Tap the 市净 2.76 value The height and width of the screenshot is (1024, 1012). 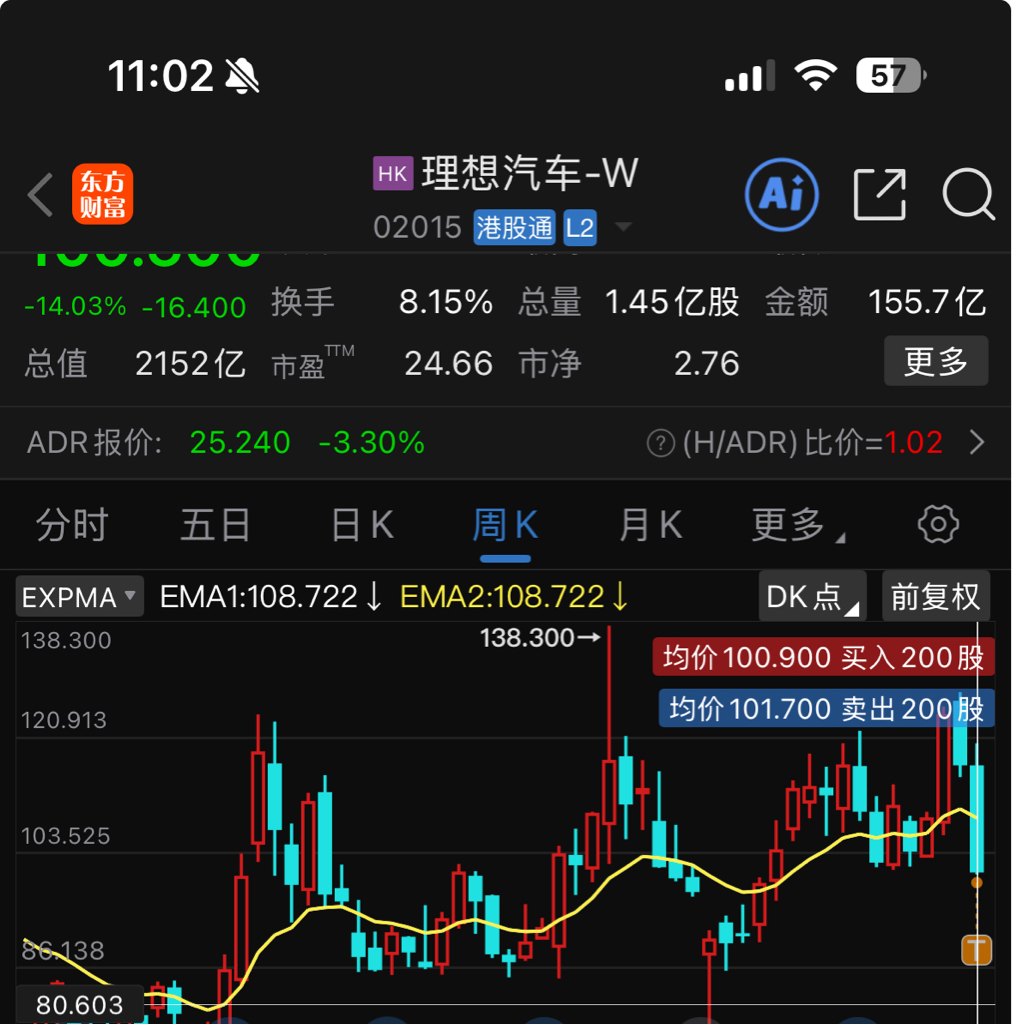(706, 363)
